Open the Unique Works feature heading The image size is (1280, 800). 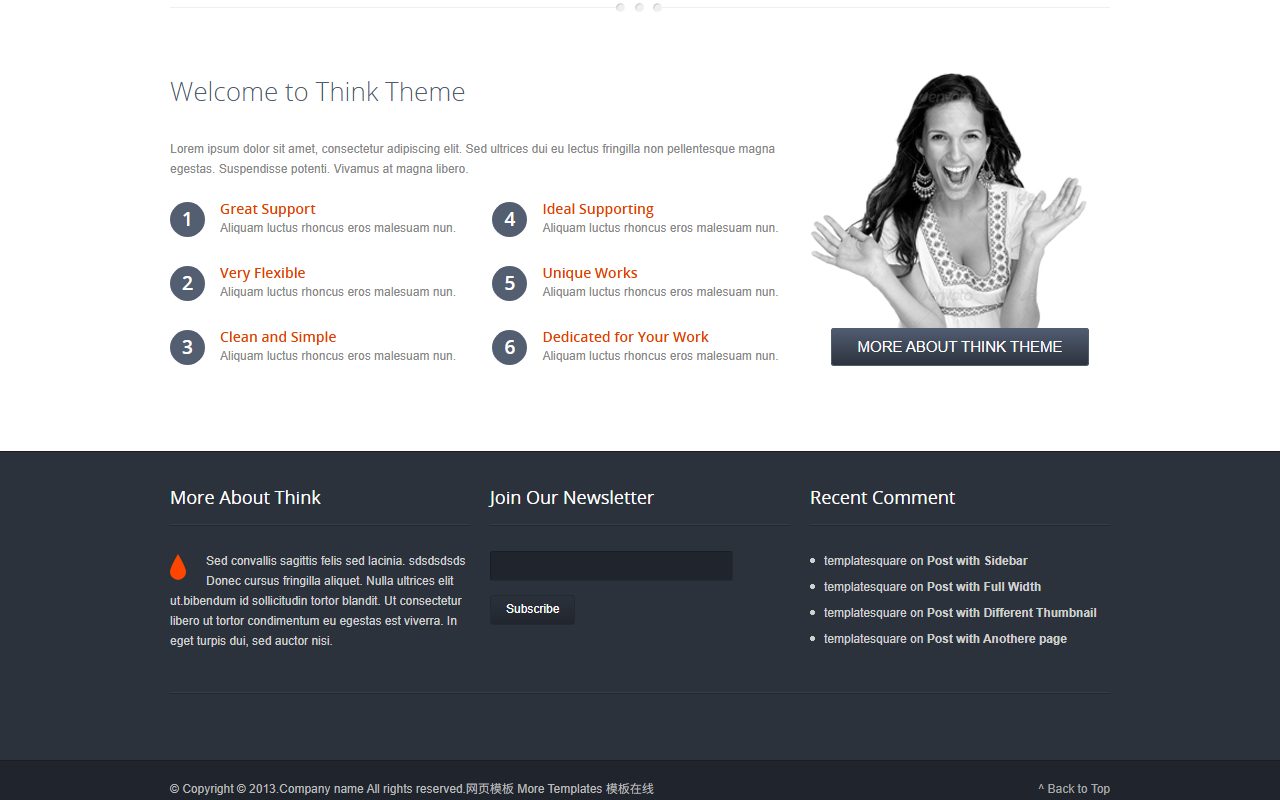(590, 273)
